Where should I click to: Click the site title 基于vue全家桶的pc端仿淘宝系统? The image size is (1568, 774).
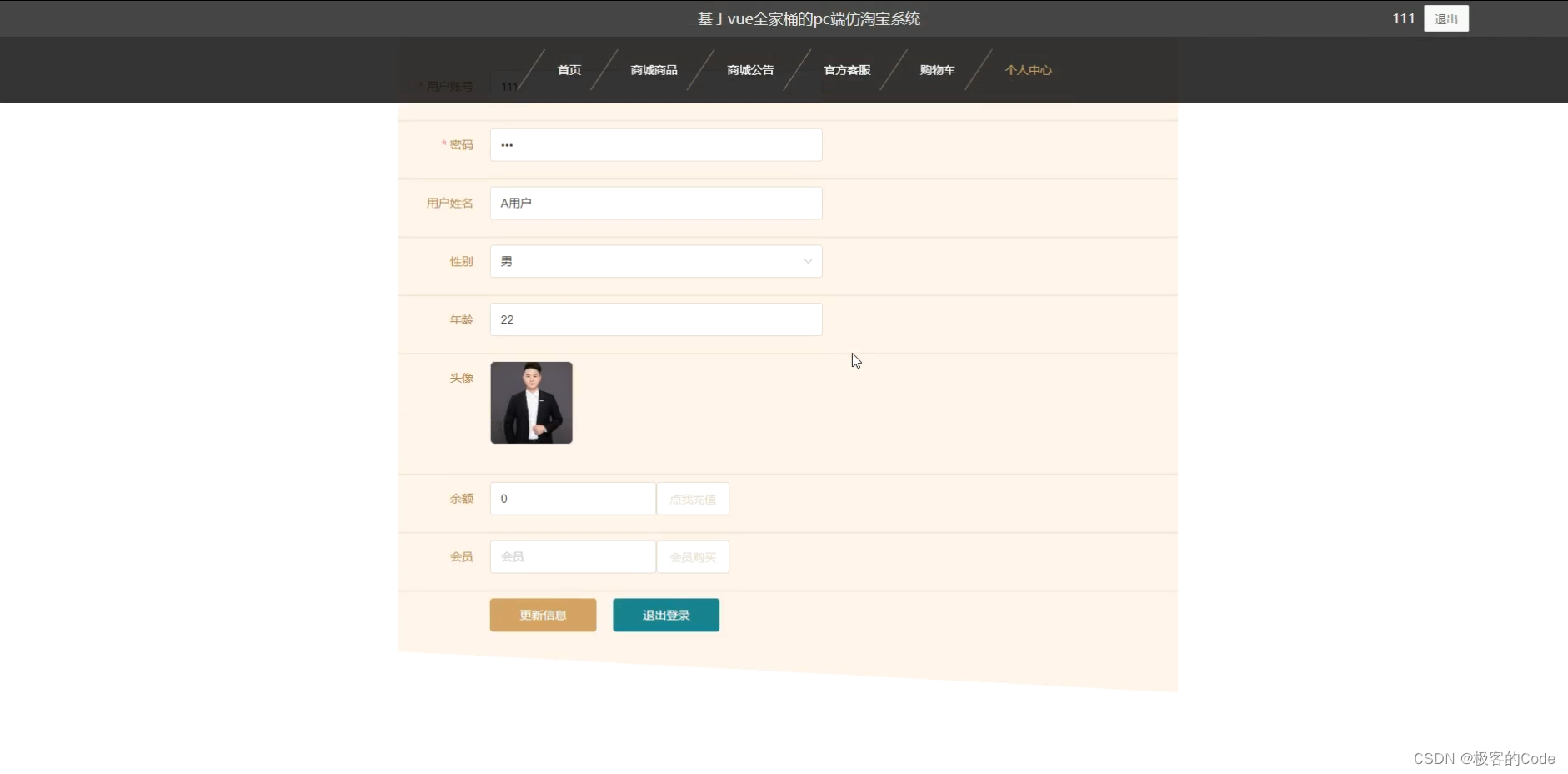809,18
